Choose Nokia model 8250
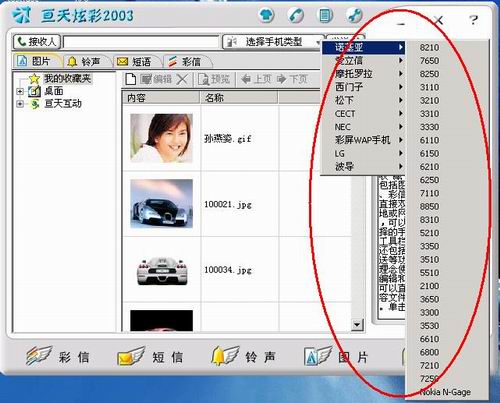Screen dimensions: 500x403 tap(447, 74)
